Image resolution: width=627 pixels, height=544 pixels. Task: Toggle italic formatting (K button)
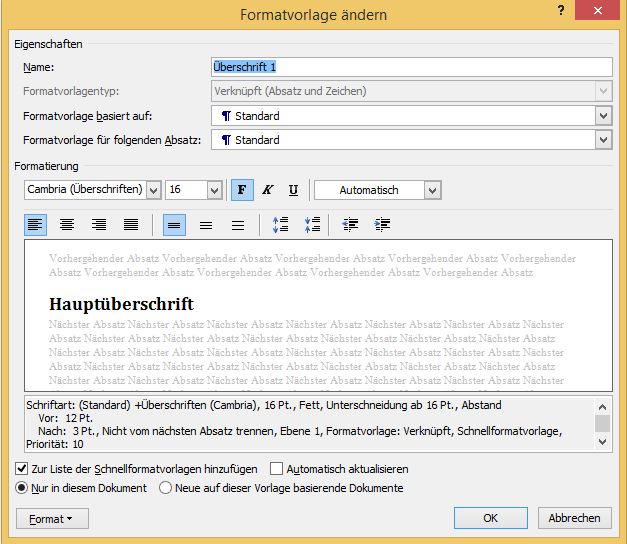click(x=268, y=190)
